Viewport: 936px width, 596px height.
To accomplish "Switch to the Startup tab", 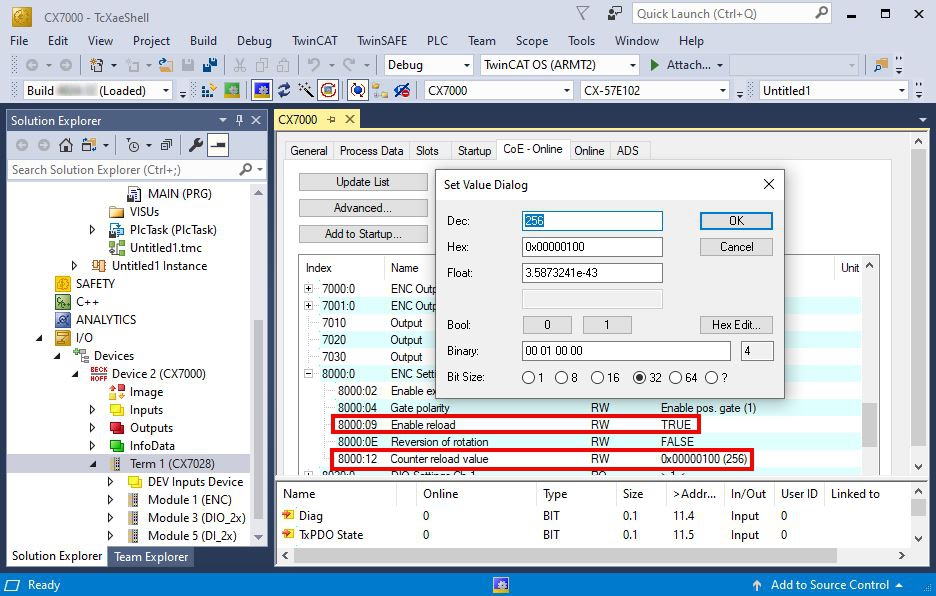I will (x=475, y=150).
